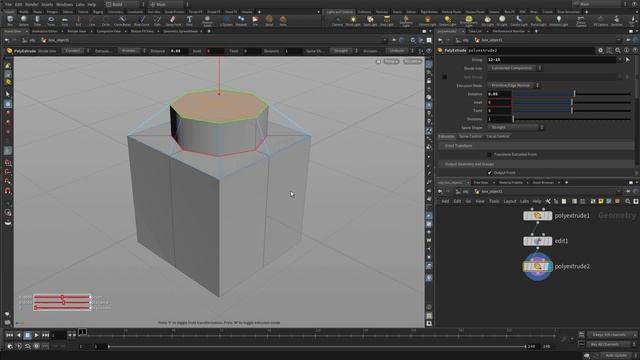Switch to the Render View tab
The image size is (640, 360).
point(77,31)
